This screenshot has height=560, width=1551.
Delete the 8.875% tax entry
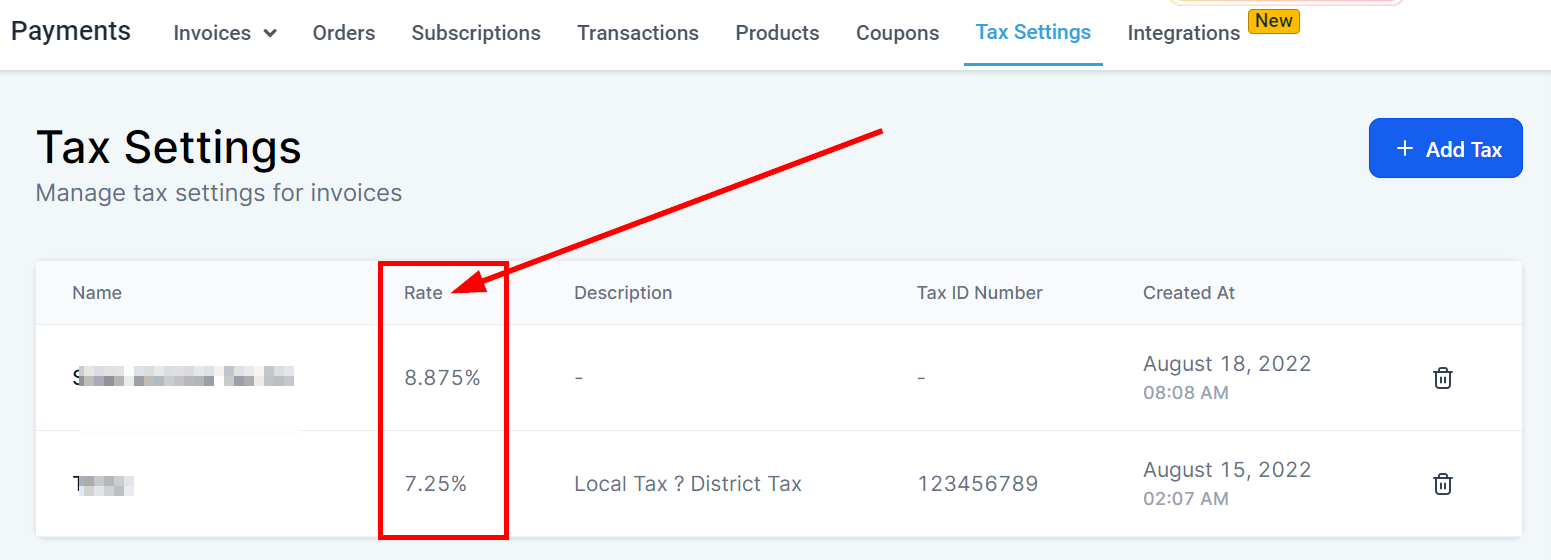coord(1442,378)
